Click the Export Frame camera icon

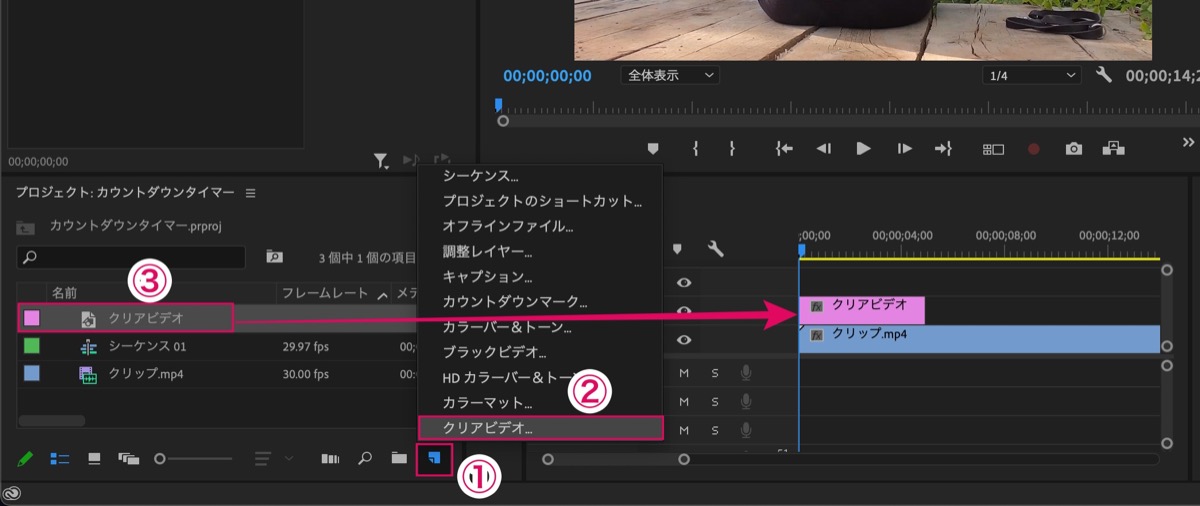(1073, 148)
